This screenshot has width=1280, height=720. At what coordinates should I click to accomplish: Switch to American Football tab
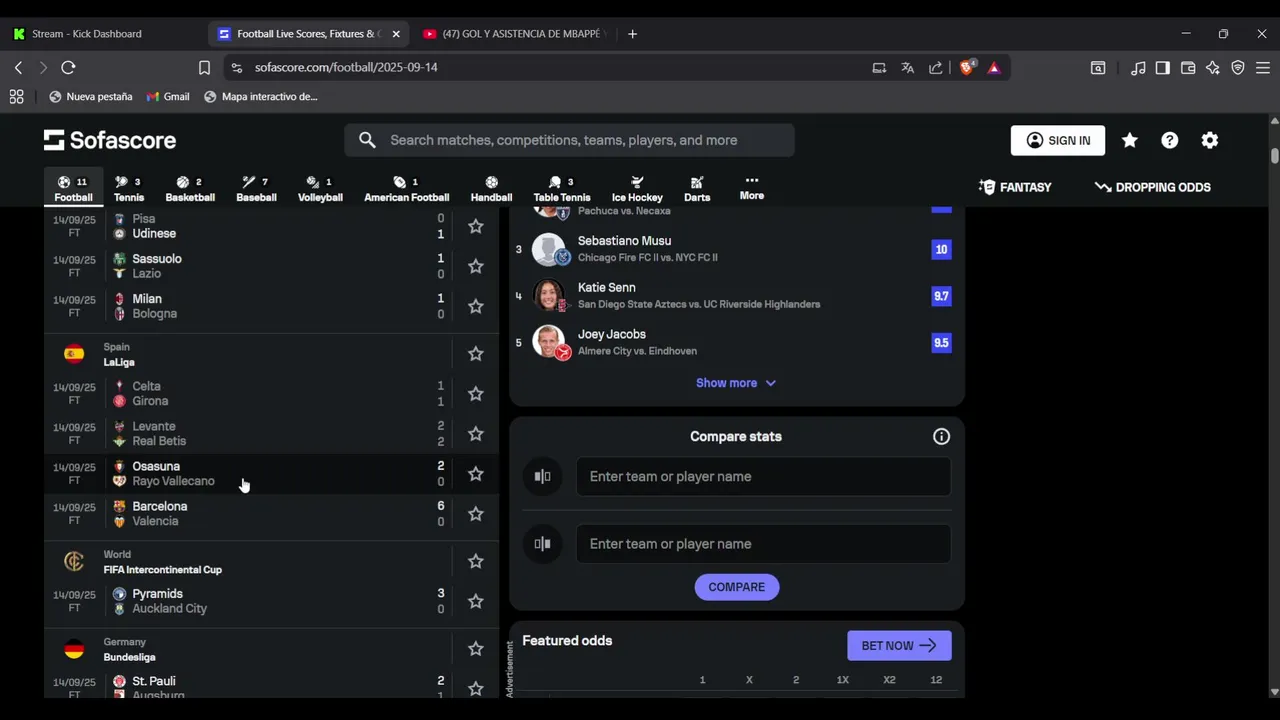[406, 189]
